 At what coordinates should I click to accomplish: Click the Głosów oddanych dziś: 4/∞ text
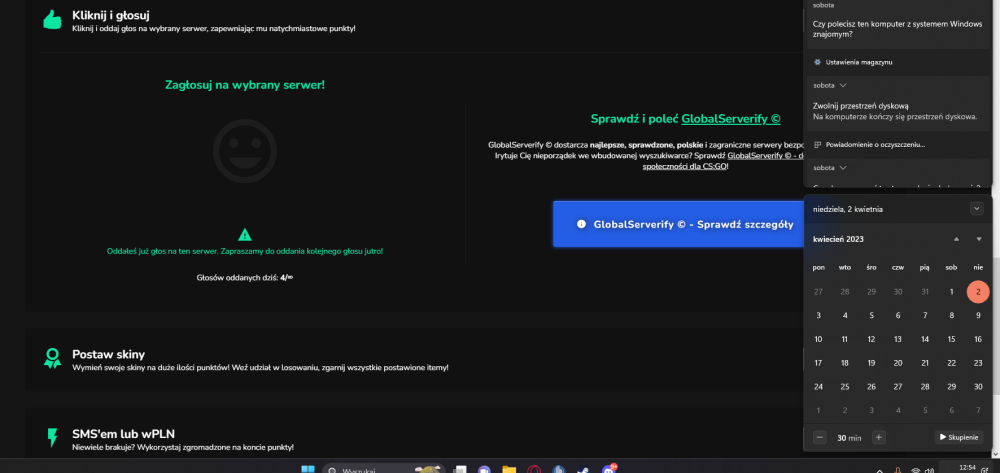pos(245,278)
